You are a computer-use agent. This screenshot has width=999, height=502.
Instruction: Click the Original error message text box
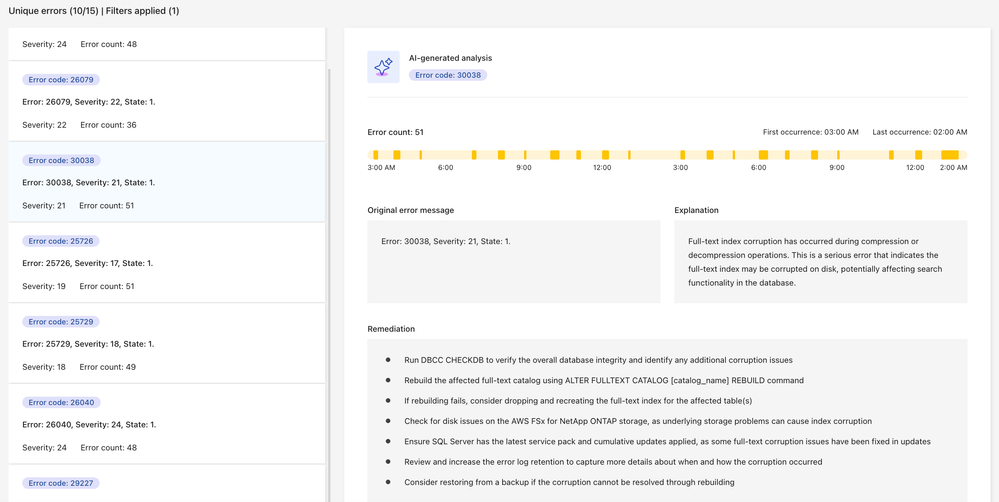[x=513, y=261]
